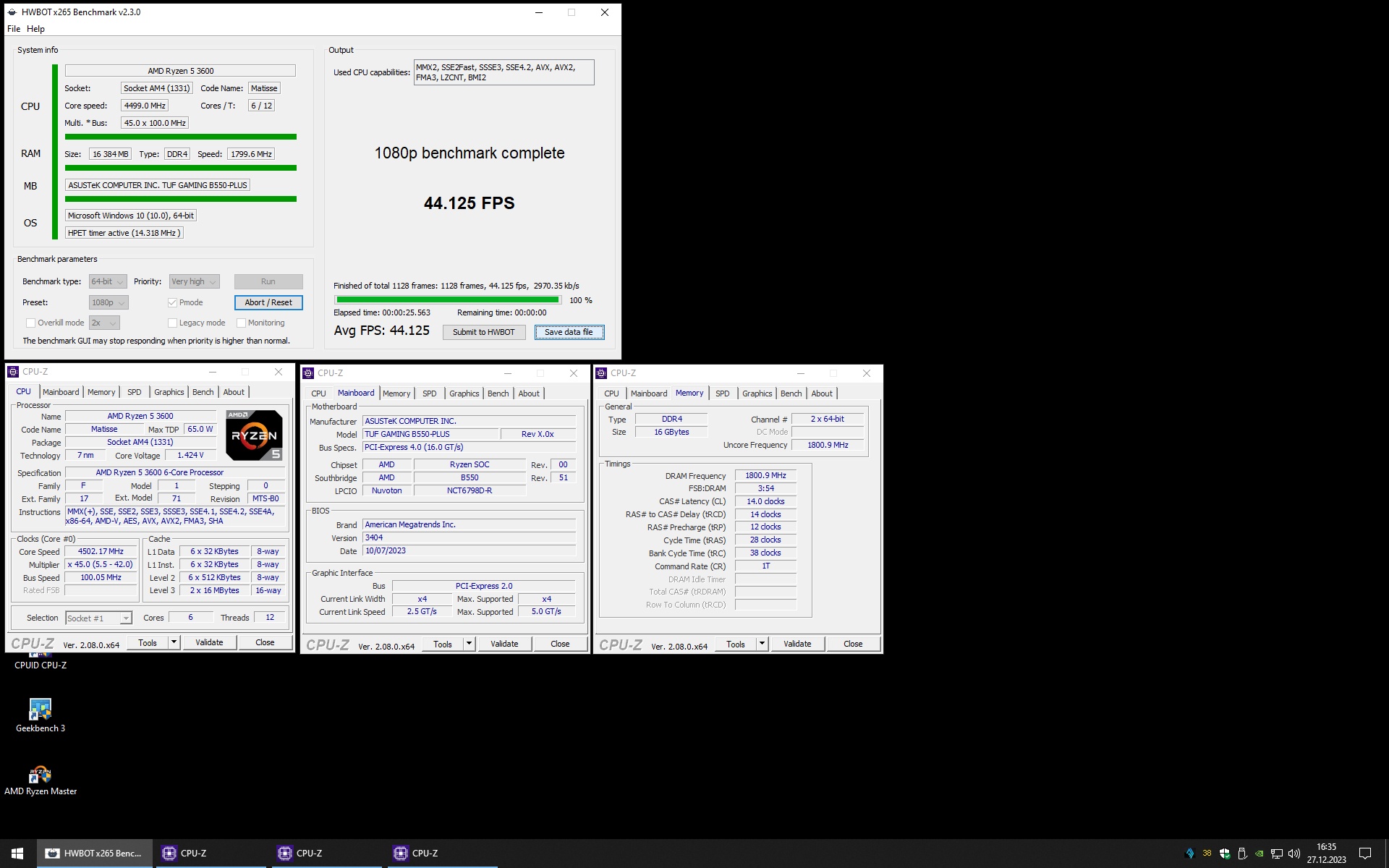The width and height of the screenshot is (1389, 868).
Task: Open the Benchmark type 64-bit dropdown
Action: [108, 281]
